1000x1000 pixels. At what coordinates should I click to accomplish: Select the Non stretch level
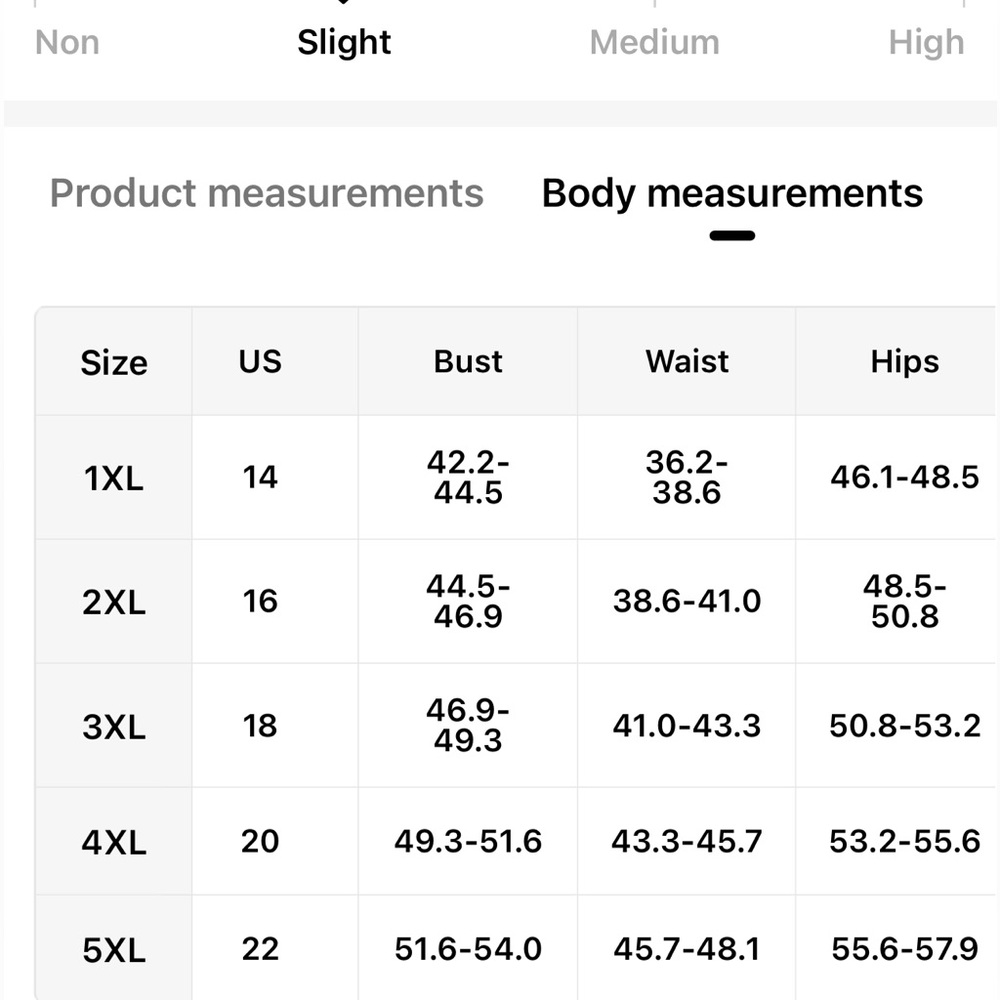[x=67, y=43]
